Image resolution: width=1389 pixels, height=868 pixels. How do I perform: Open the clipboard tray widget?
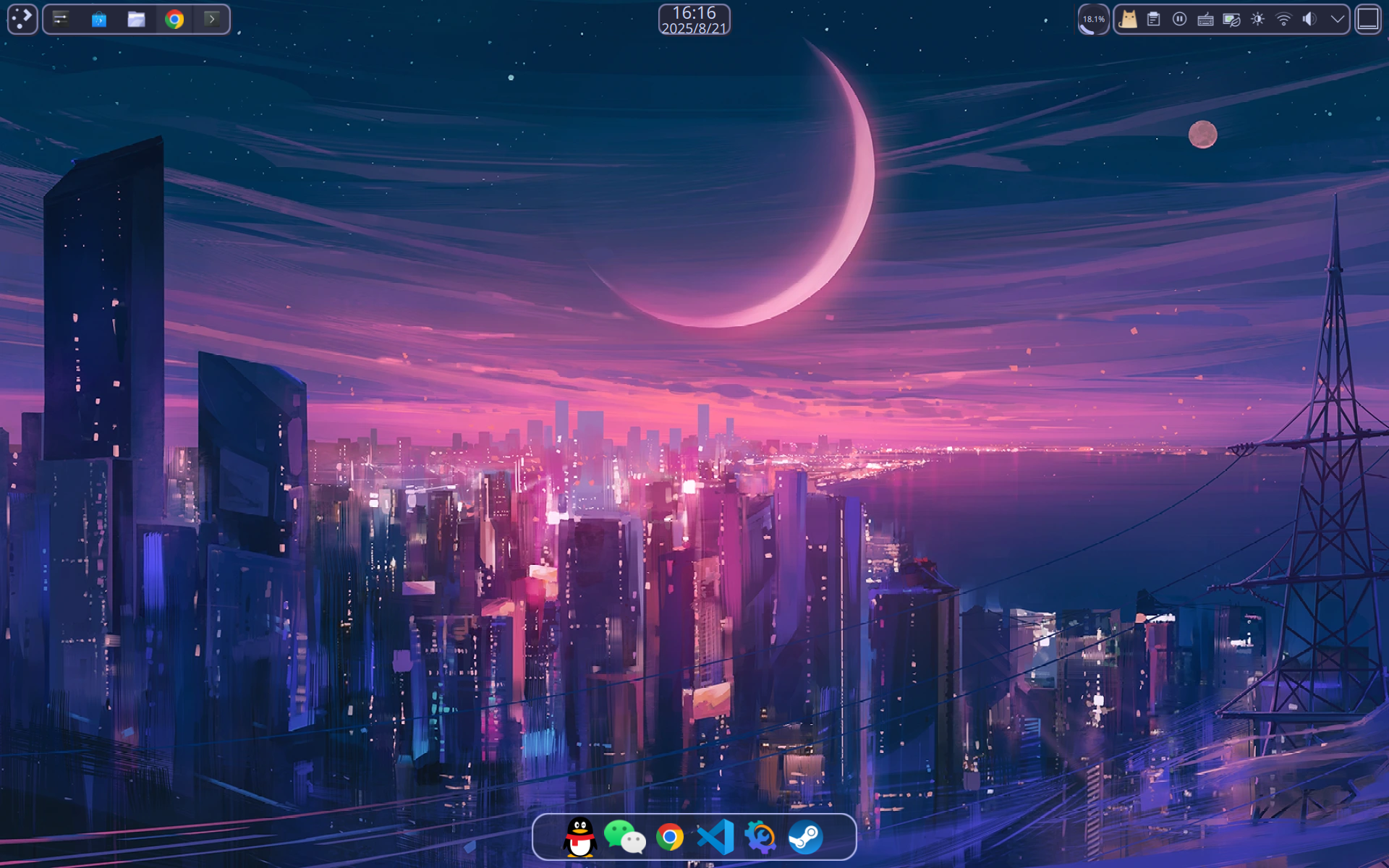[x=1154, y=20]
